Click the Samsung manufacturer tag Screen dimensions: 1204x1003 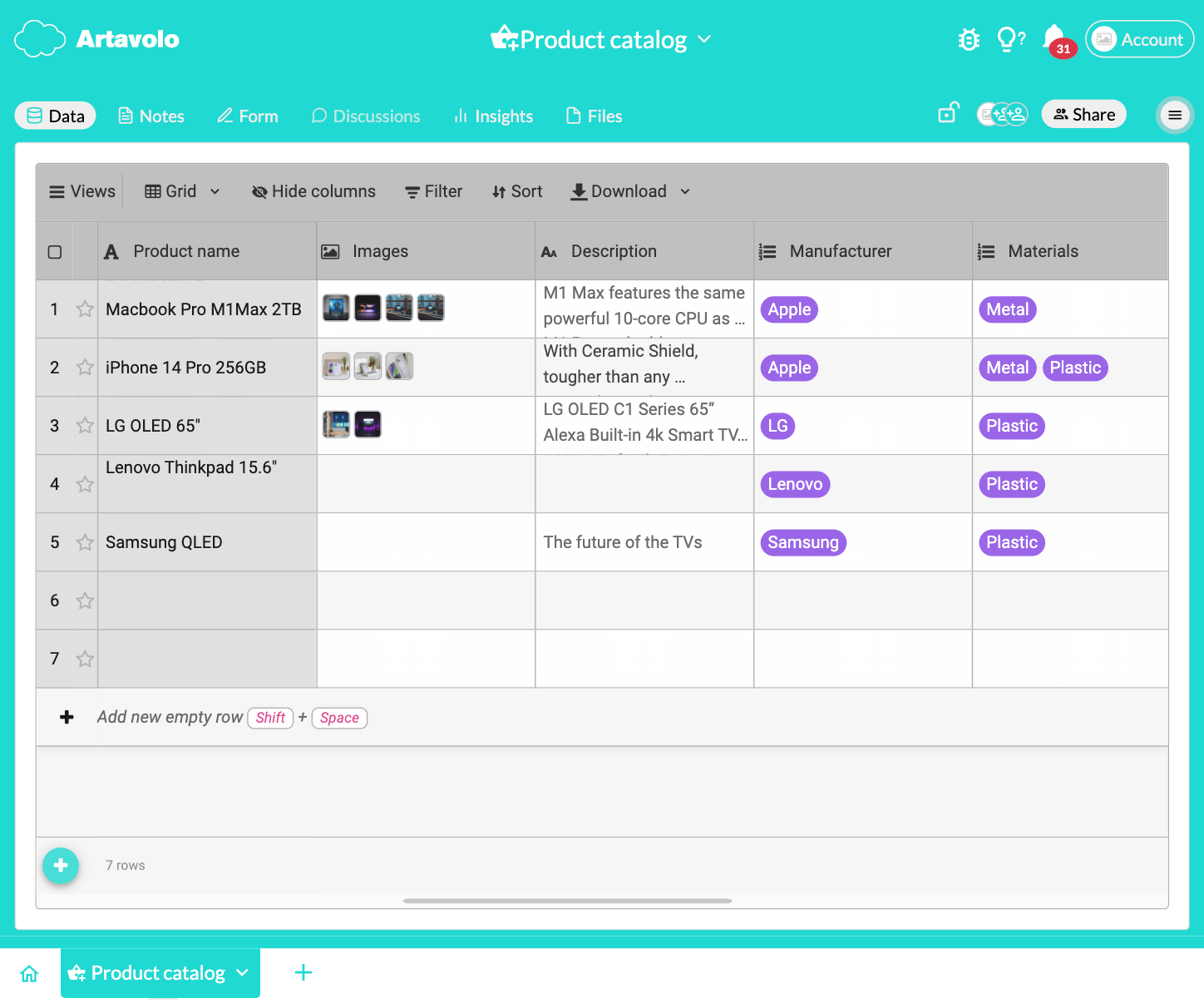point(803,542)
